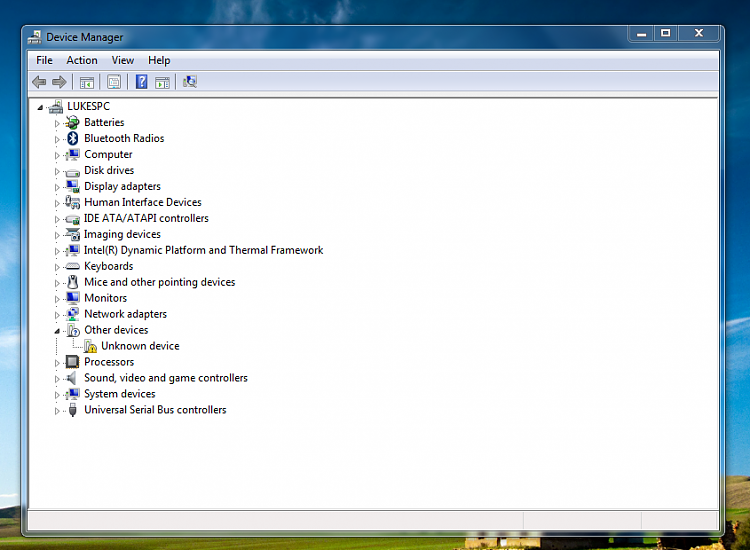The height and width of the screenshot is (550, 750).
Task: Click the Keyboards icon
Action: (x=73, y=266)
